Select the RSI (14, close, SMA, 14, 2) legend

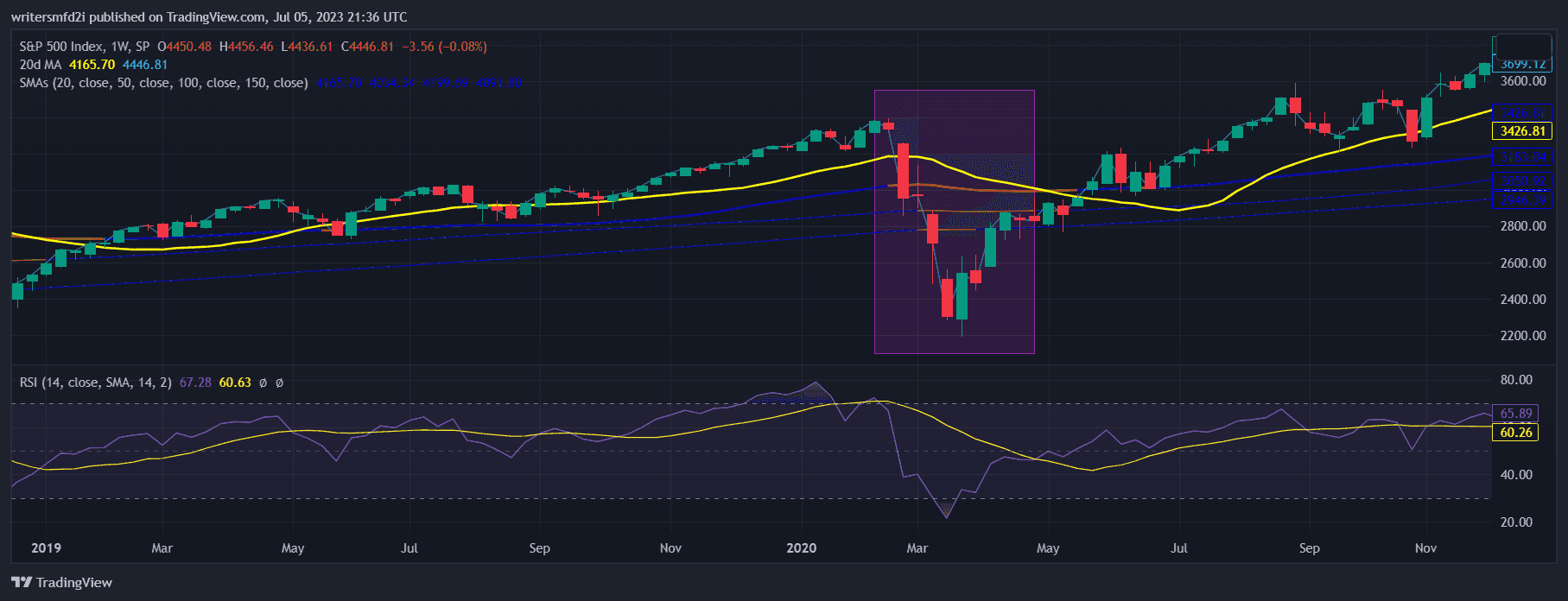click(x=96, y=383)
